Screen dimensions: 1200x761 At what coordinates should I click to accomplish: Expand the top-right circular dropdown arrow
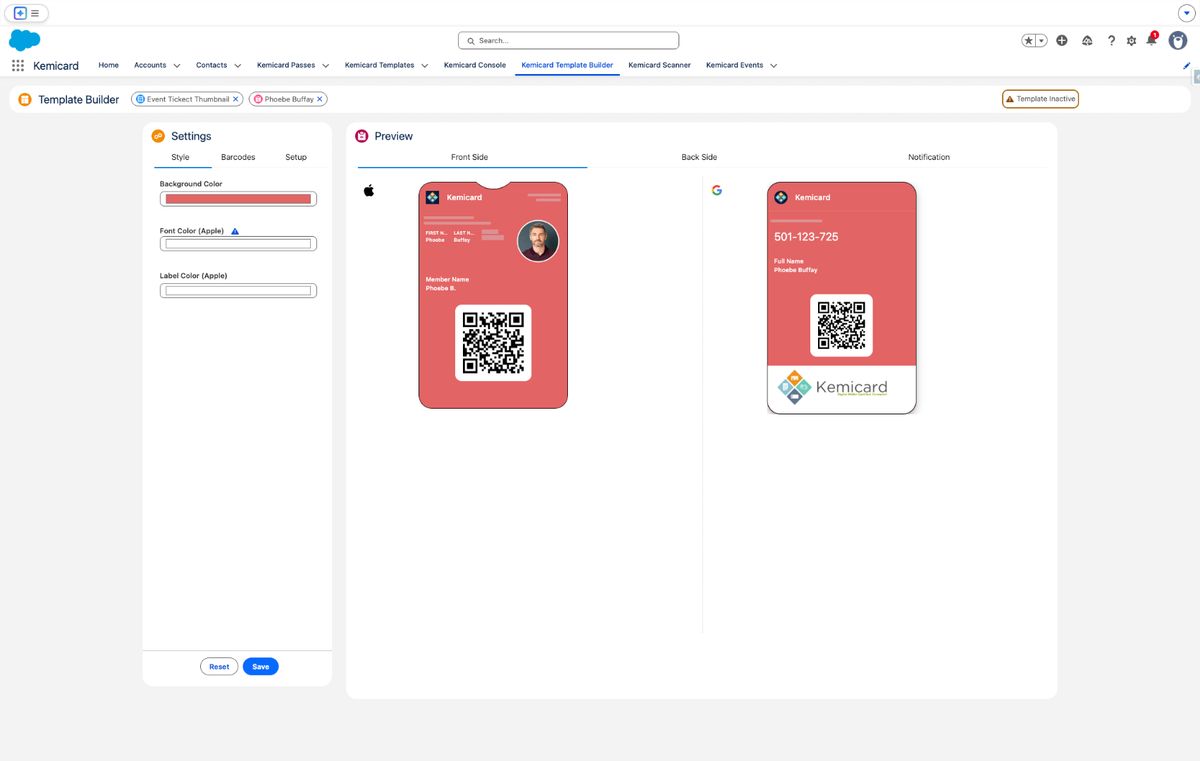click(x=1187, y=13)
